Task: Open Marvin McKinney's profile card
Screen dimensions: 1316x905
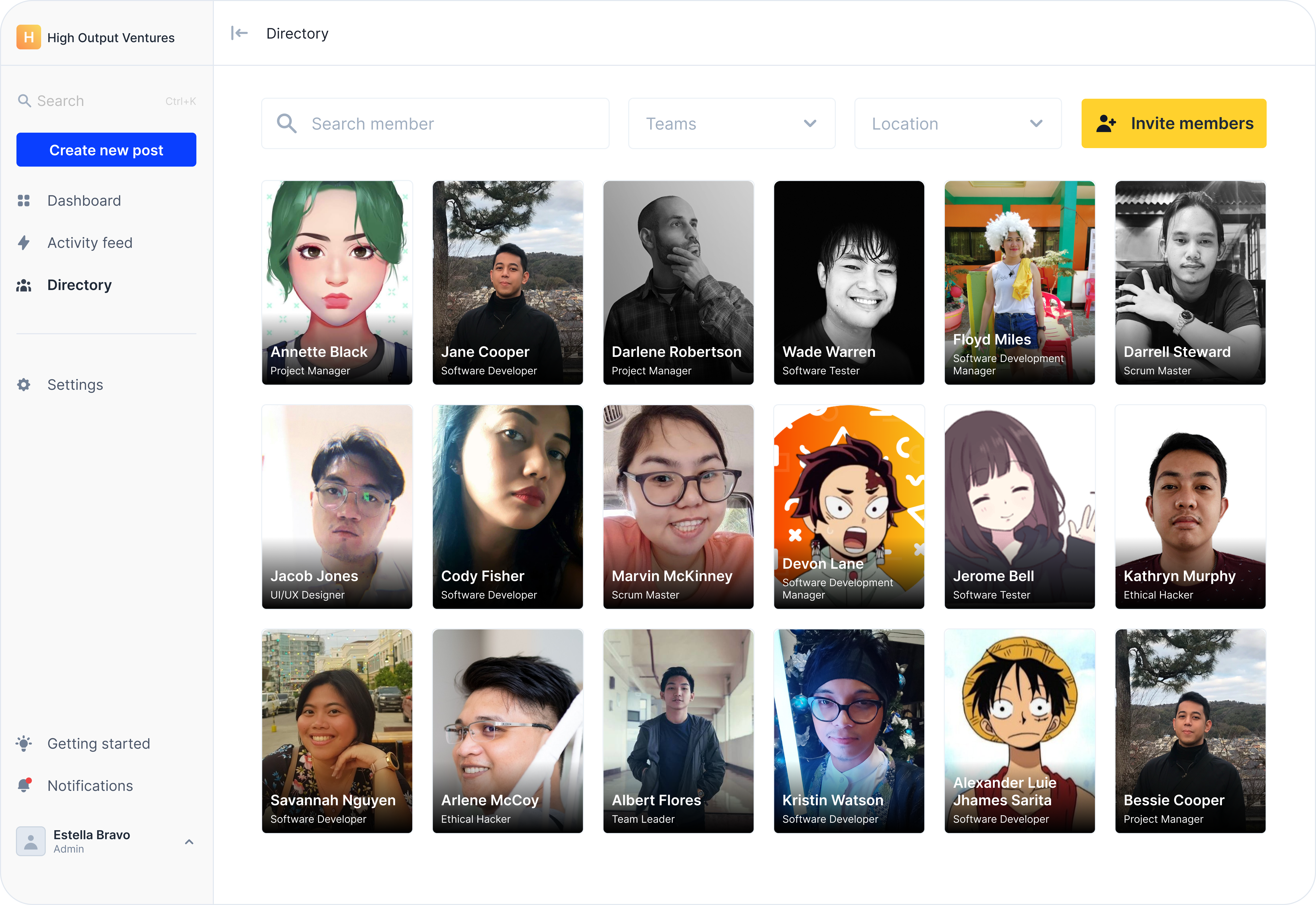Action: click(678, 507)
